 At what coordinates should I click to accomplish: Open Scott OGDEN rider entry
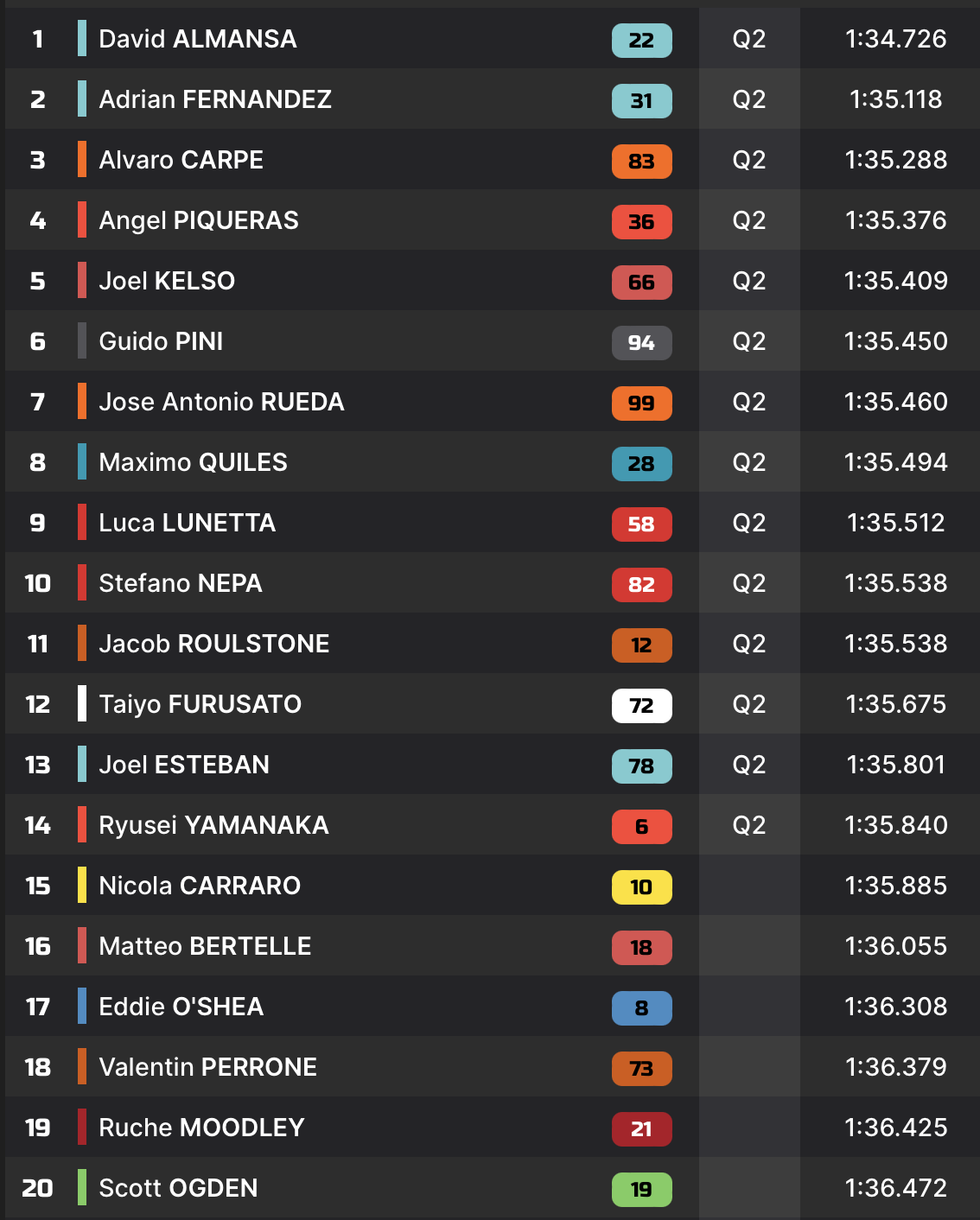coord(178,1188)
